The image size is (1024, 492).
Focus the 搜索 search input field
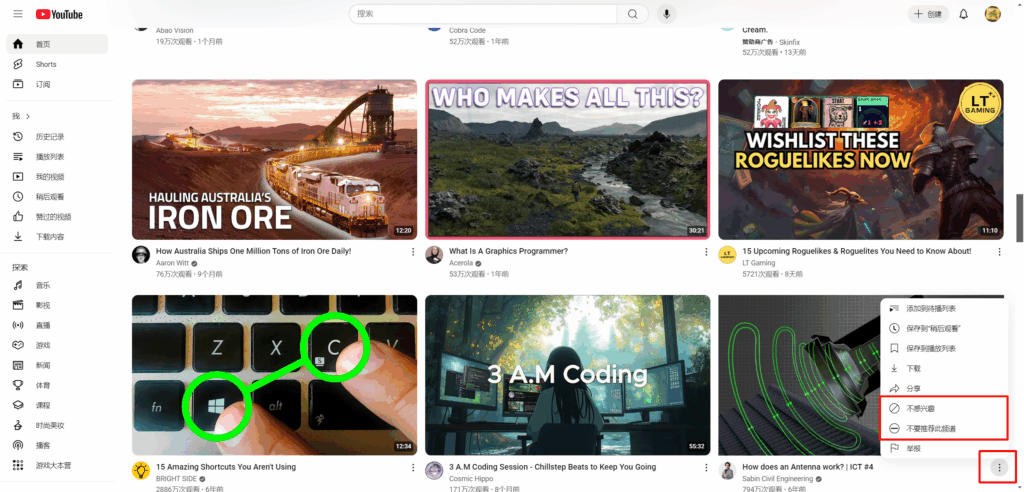click(x=483, y=14)
